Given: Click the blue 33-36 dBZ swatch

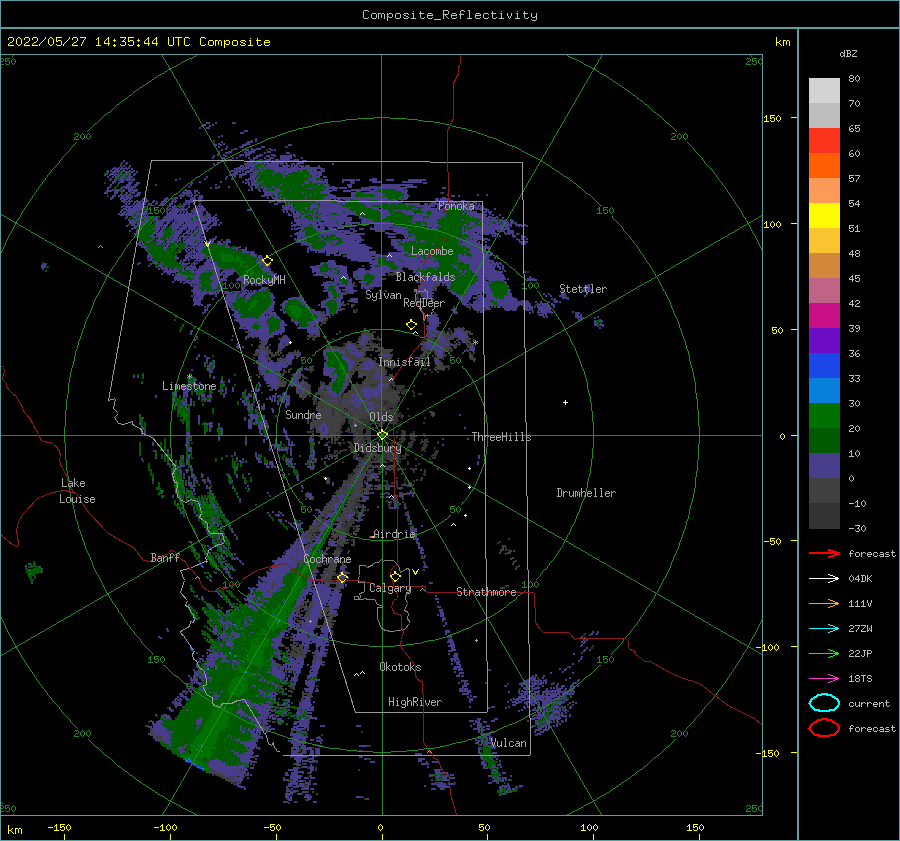Looking at the screenshot, I should [824, 366].
